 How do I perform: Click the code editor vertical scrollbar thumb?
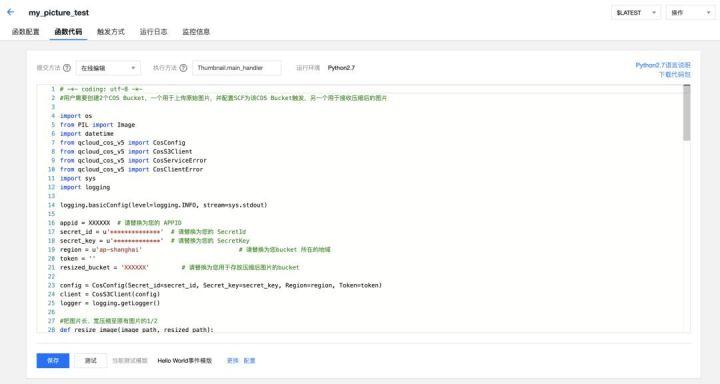click(x=686, y=113)
